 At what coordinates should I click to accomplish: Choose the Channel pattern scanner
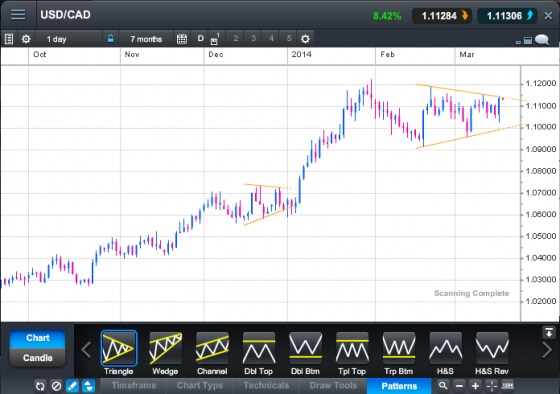pyautogui.click(x=212, y=348)
